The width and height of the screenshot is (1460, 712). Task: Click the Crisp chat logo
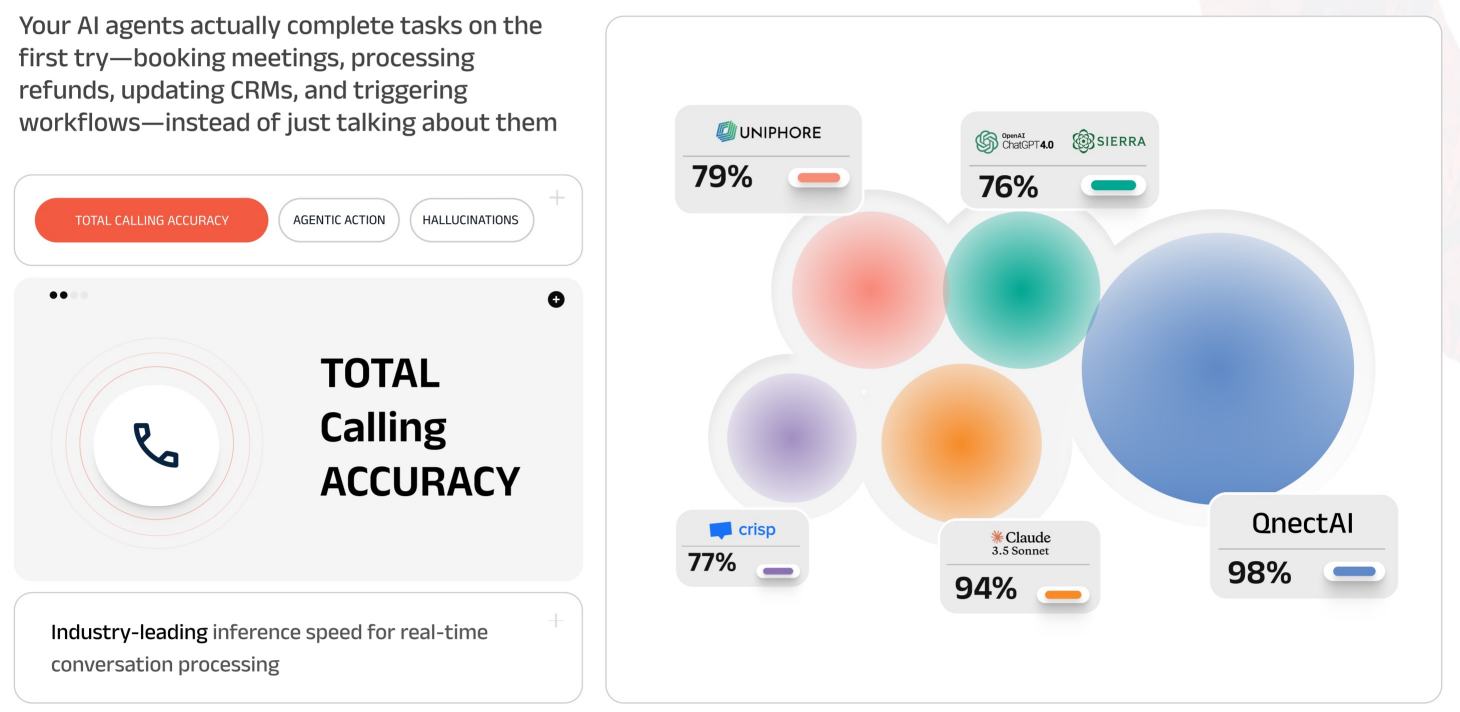tap(742, 530)
